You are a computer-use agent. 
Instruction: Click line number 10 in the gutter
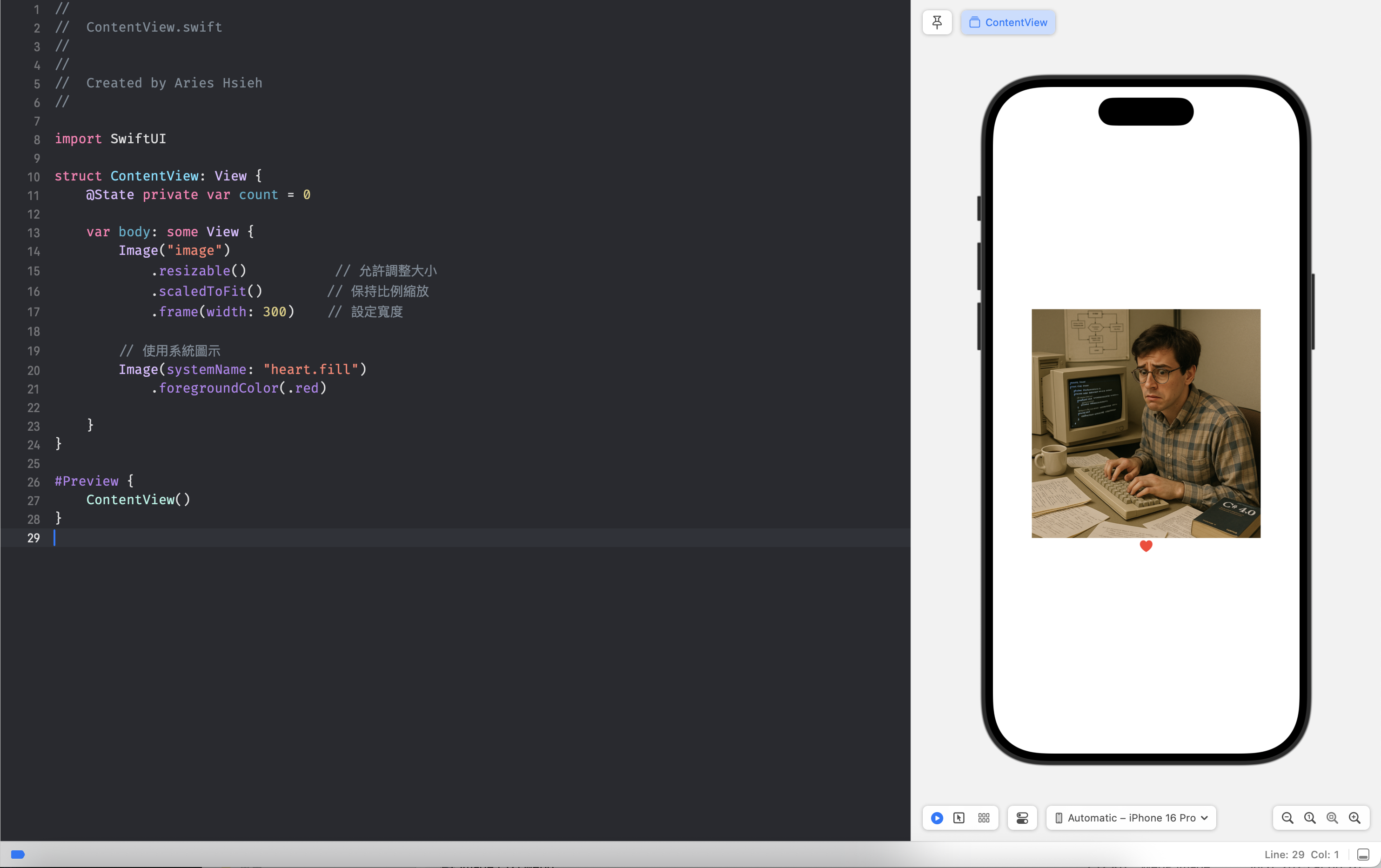[33, 177]
